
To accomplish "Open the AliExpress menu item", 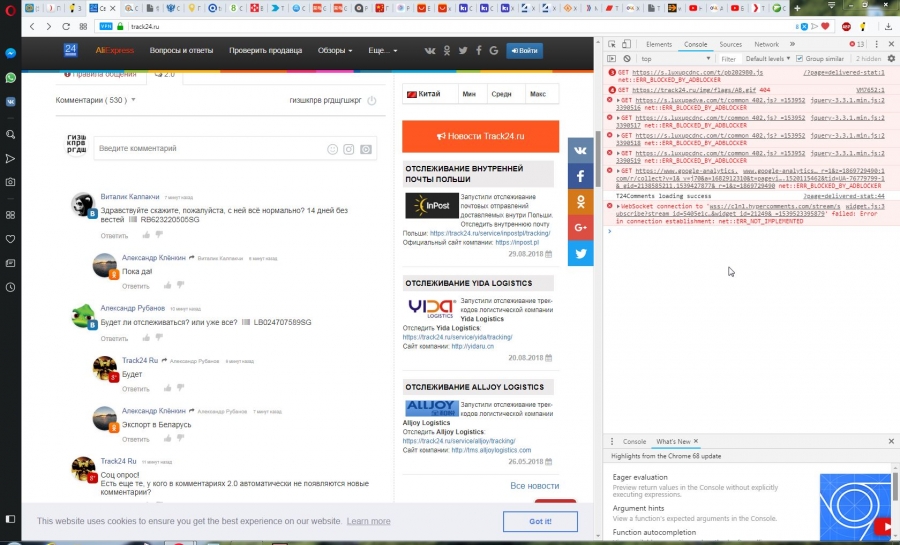I will pyautogui.click(x=114, y=50).
